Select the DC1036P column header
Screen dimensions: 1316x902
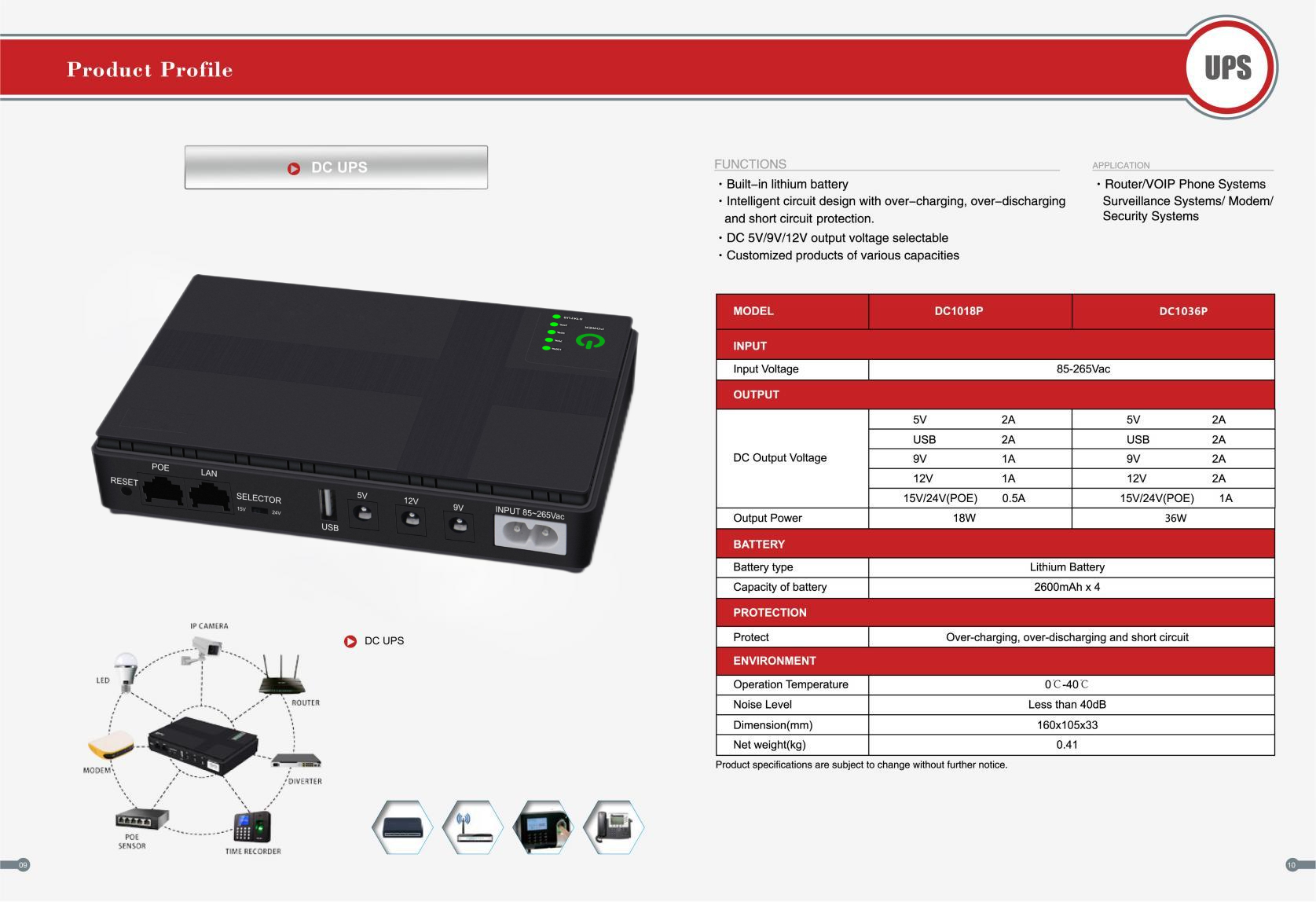pyautogui.click(x=1182, y=311)
